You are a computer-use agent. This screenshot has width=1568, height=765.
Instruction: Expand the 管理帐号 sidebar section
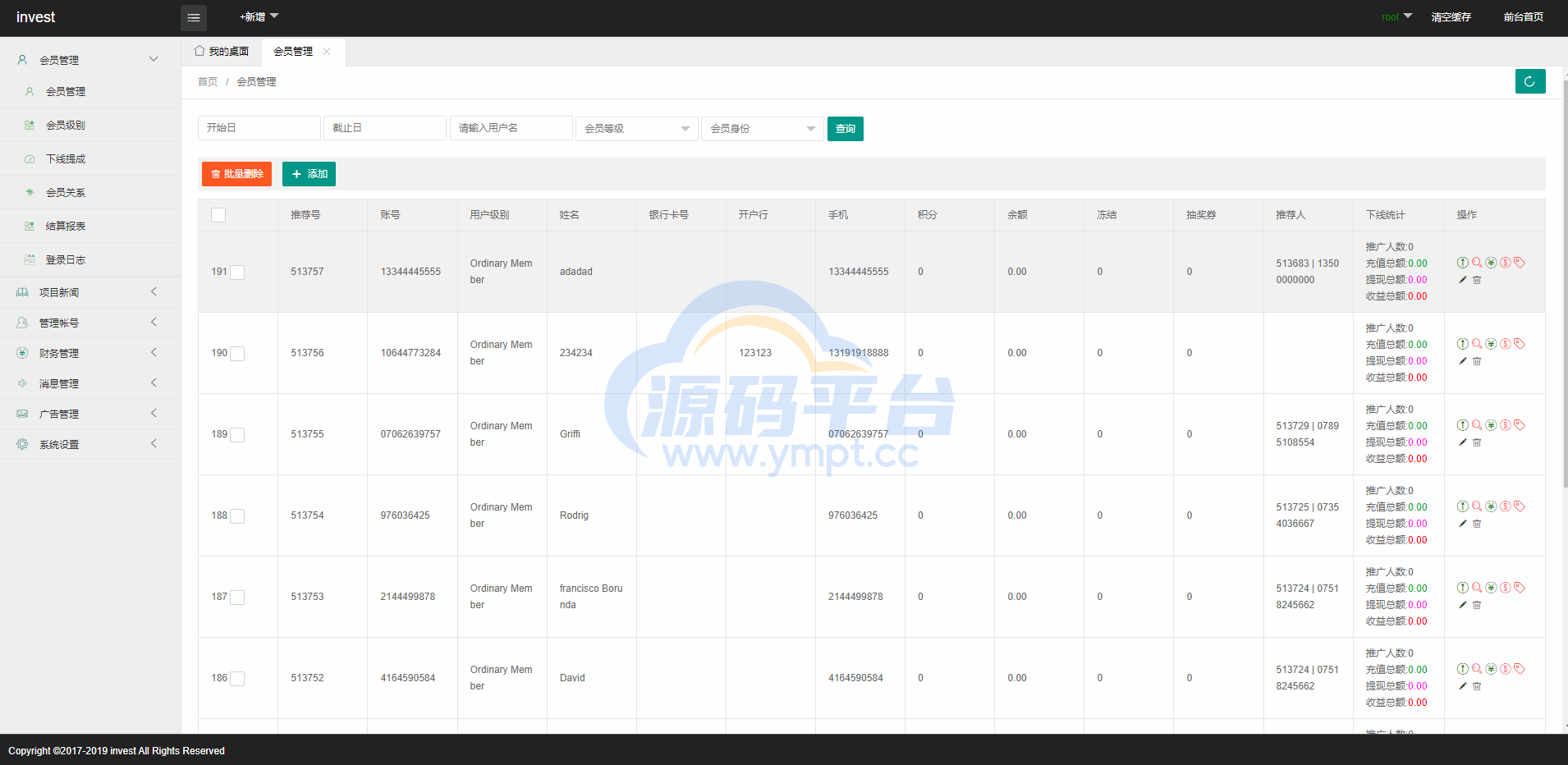pyautogui.click(x=90, y=323)
